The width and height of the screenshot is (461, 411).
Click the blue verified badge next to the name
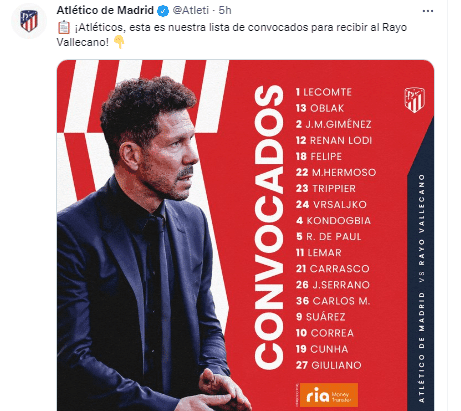pos(163,11)
